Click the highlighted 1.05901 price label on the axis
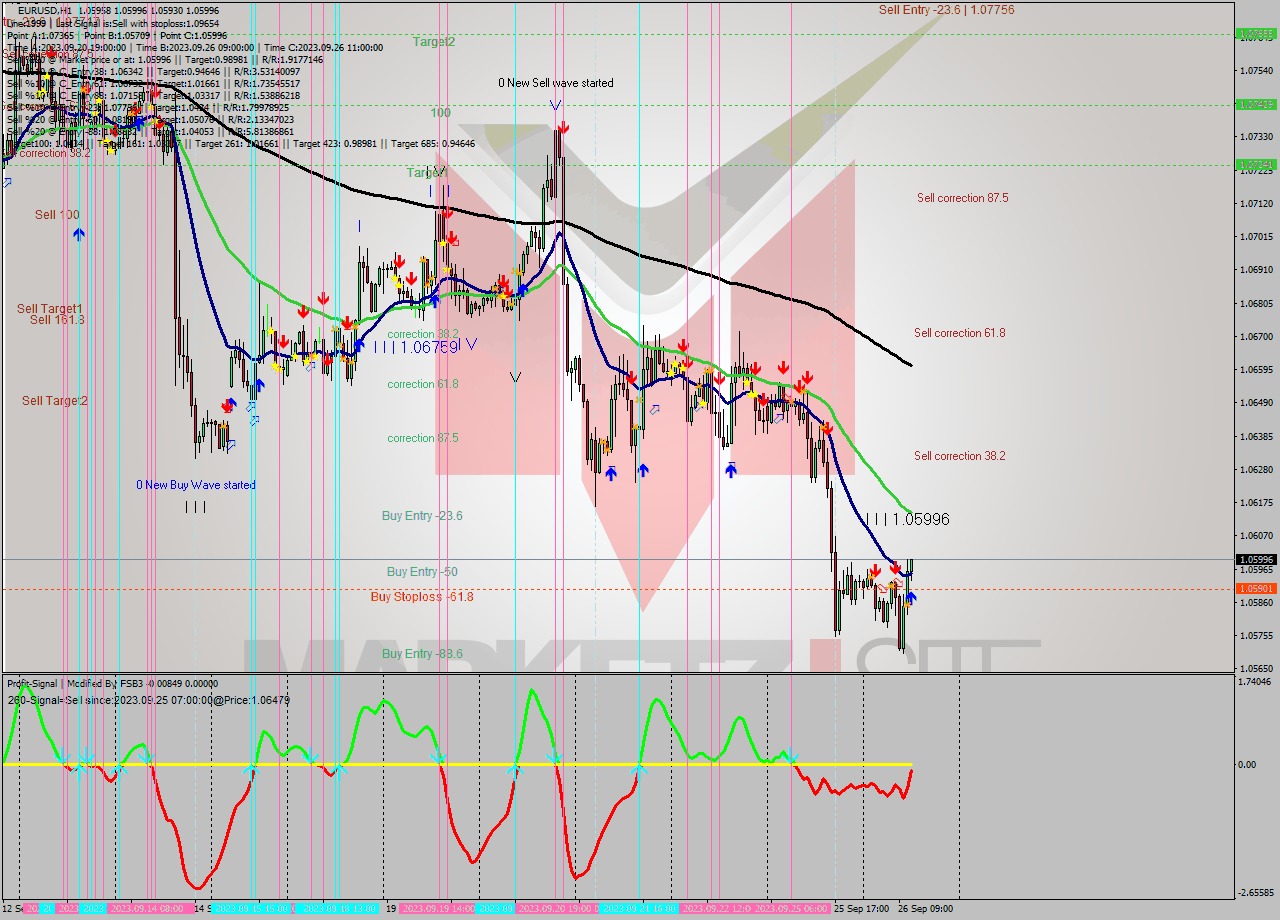This screenshot has width=1280, height=920. point(1257,589)
